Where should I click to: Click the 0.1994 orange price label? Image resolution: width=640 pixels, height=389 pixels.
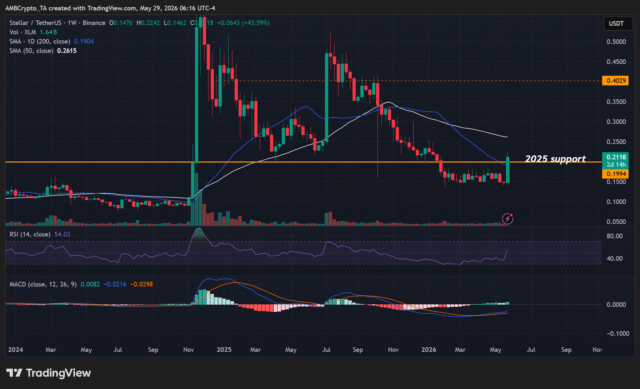(616, 174)
